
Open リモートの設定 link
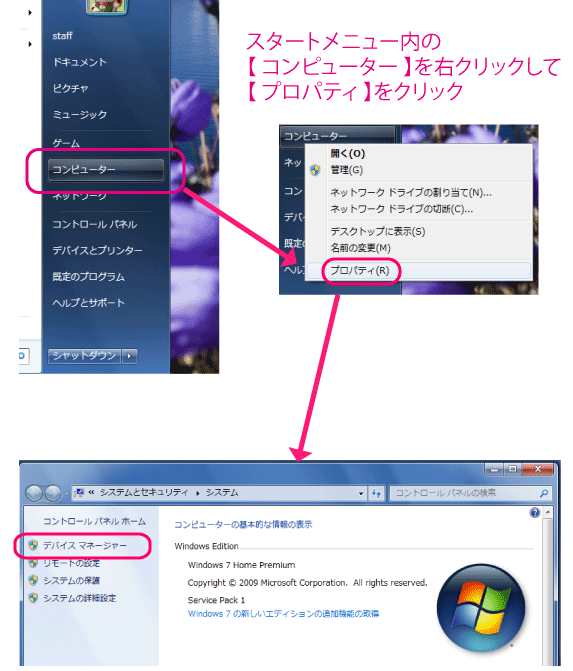click(71, 563)
